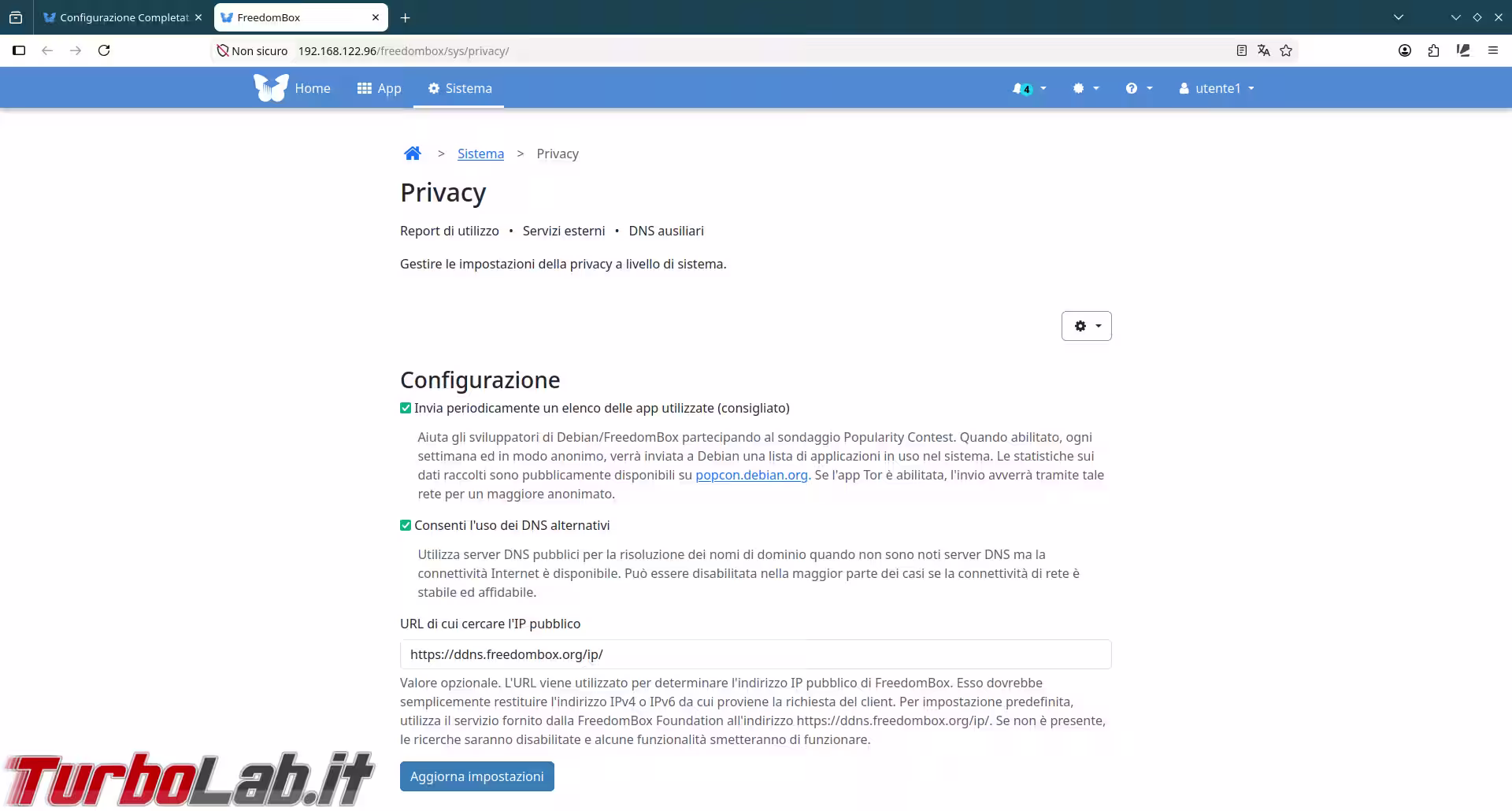Open the notifications dropdown with badge 4

click(1029, 88)
